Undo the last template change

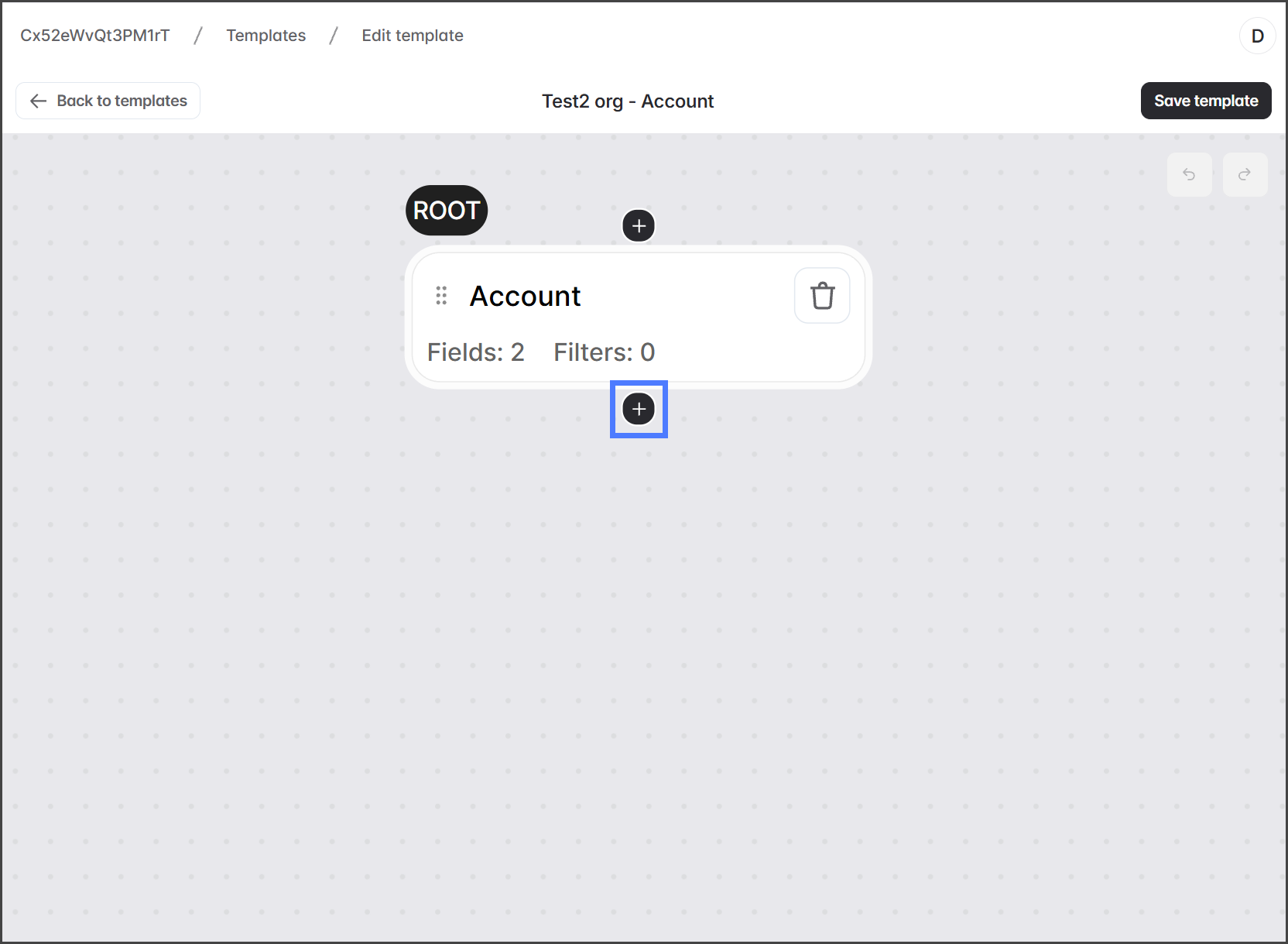pyautogui.click(x=1189, y=174)
